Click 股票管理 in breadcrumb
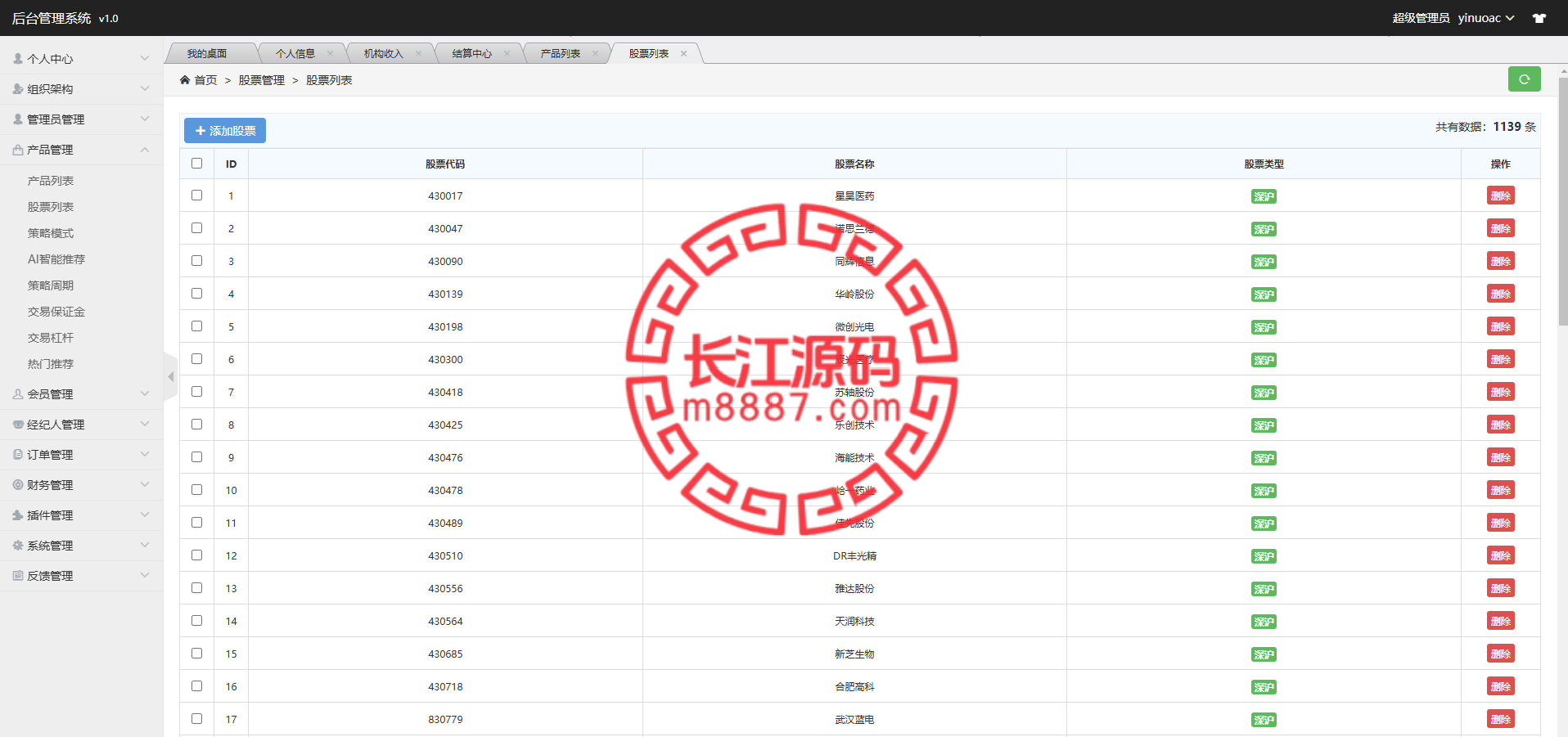Viewport: 1568px width, 737px height. point(262,80)
